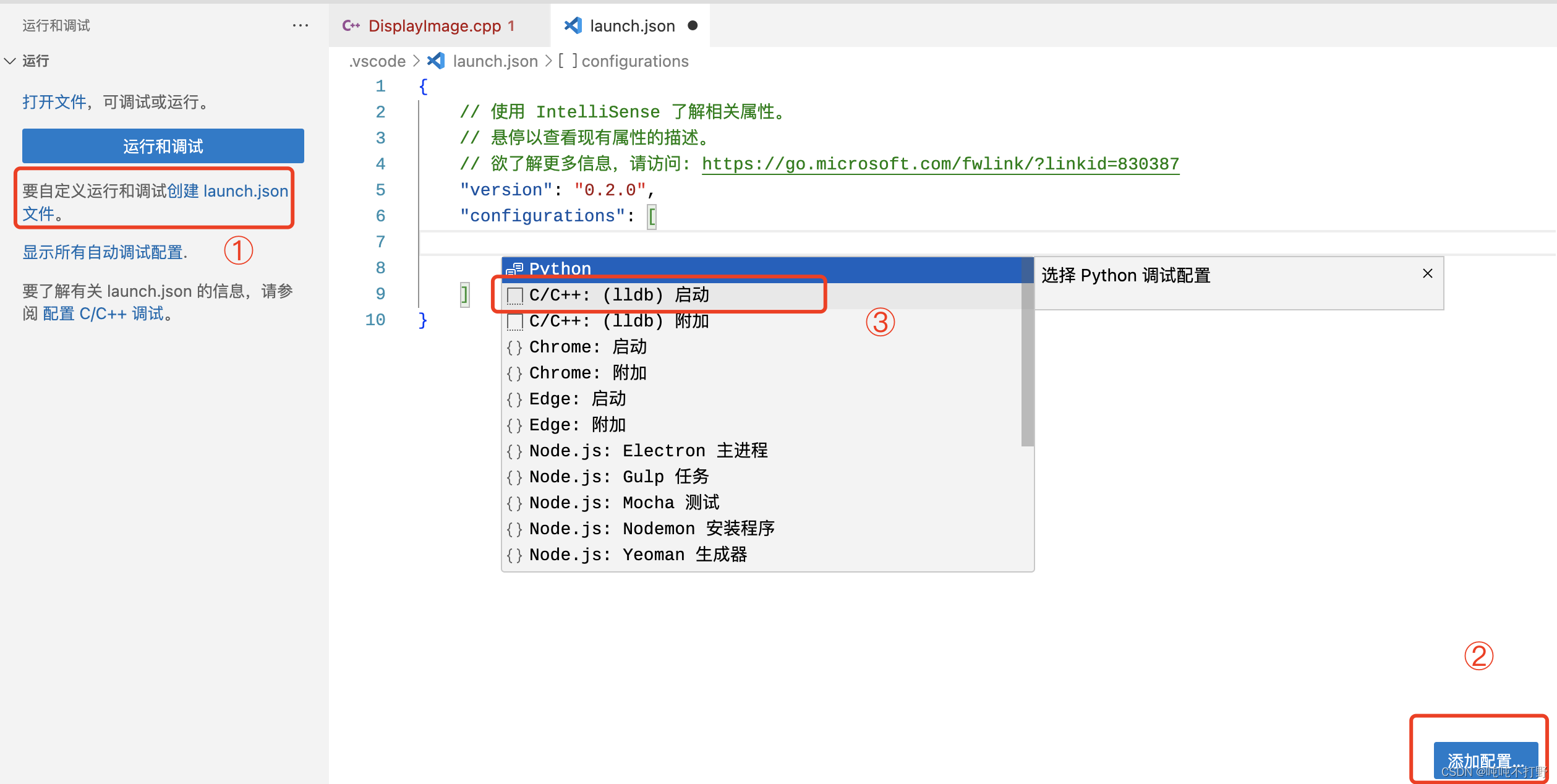Click the snippet icon beside Python suggestion
The width and height of the screenshot is (1557, 784).
click(x=514, y=269)
